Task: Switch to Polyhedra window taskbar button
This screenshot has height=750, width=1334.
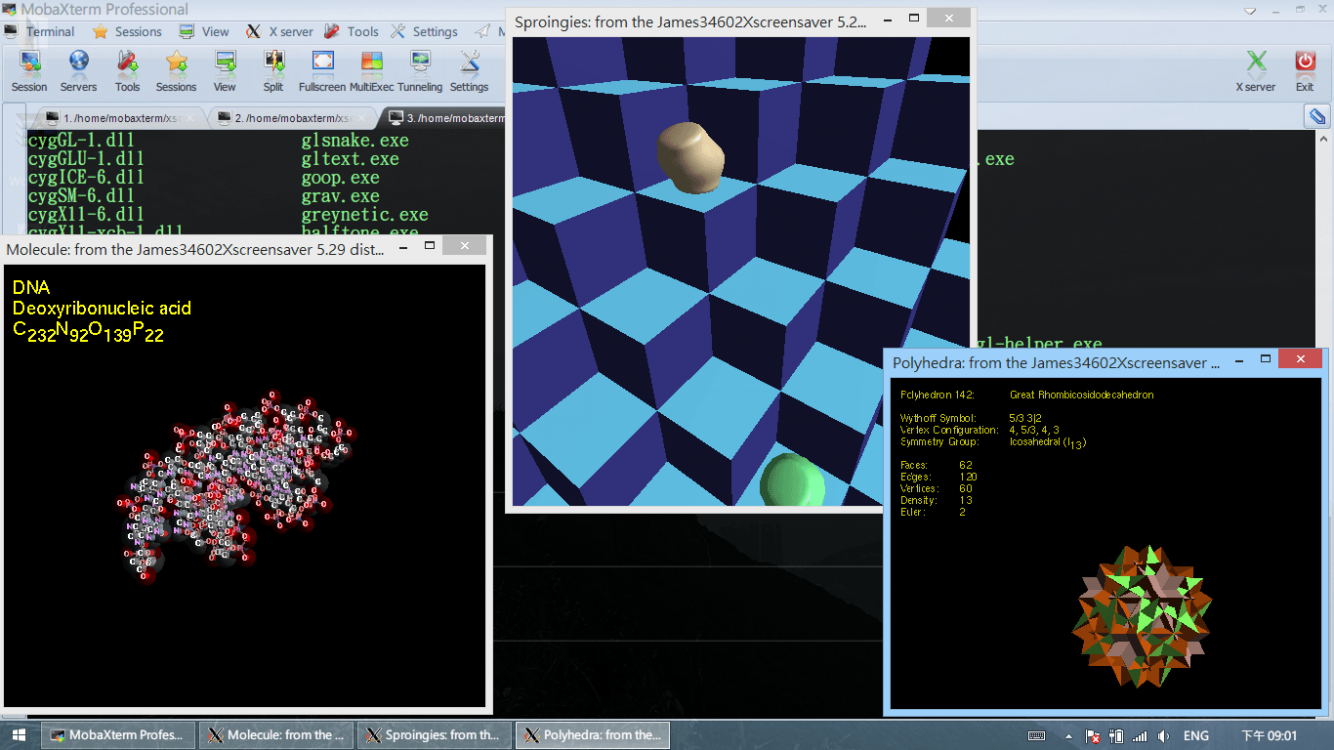Action: pos(592,735)
